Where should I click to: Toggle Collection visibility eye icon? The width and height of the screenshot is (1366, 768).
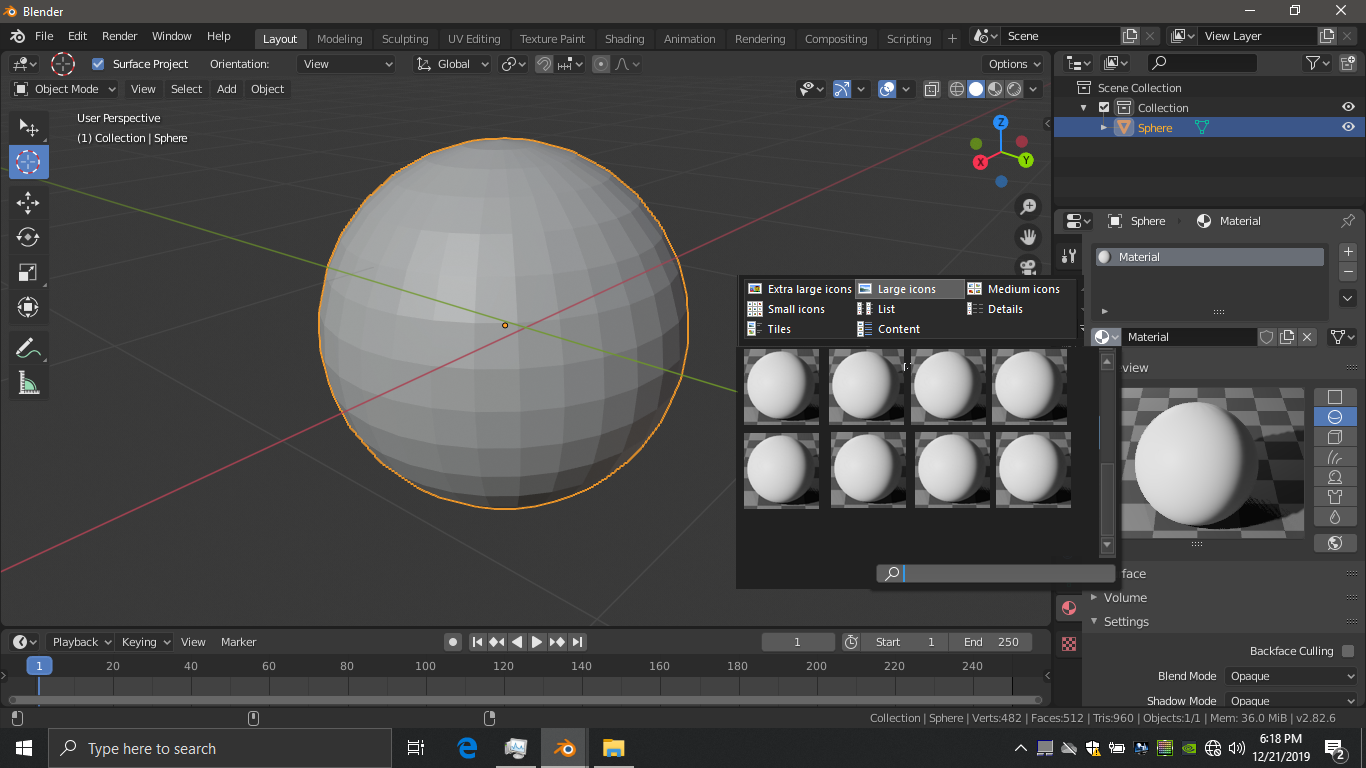pos(1348,107)
